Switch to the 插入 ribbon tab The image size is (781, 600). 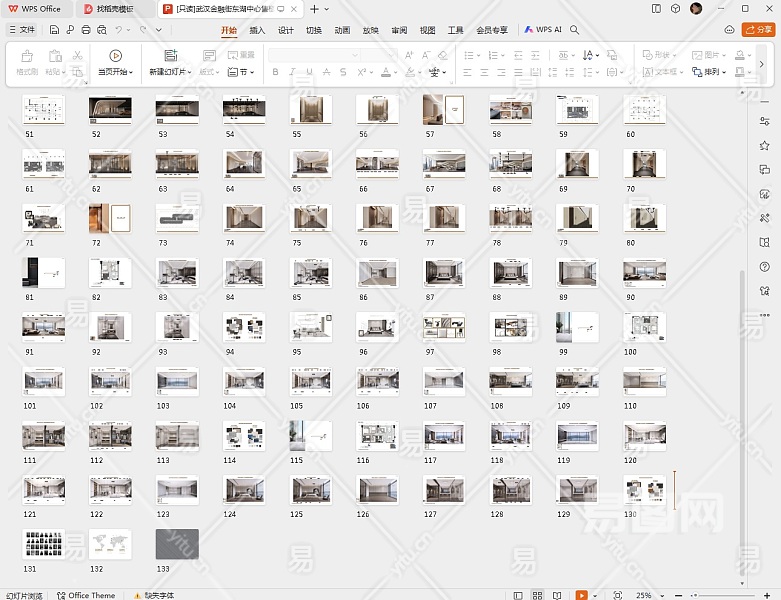pos(257,30)
